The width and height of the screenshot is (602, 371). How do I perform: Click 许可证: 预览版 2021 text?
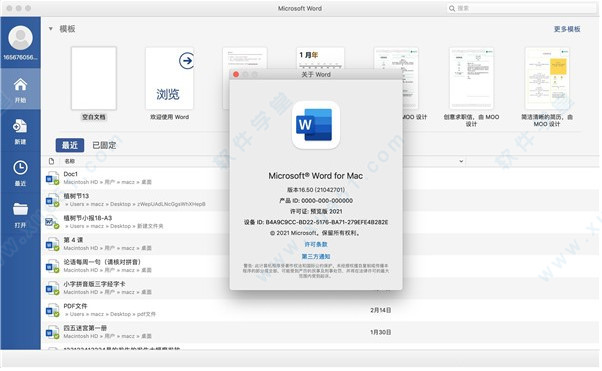tap(316, 211)
